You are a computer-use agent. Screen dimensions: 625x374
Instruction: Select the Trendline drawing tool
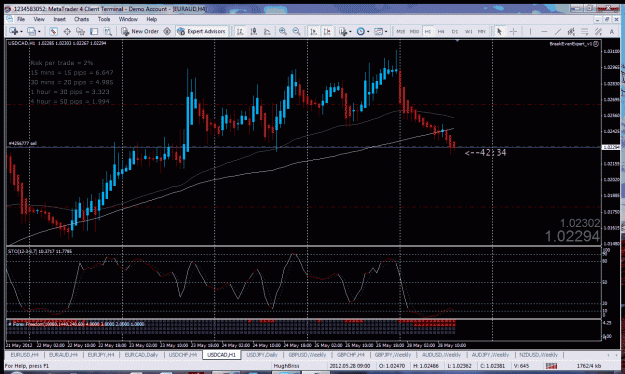click(558, 31)
